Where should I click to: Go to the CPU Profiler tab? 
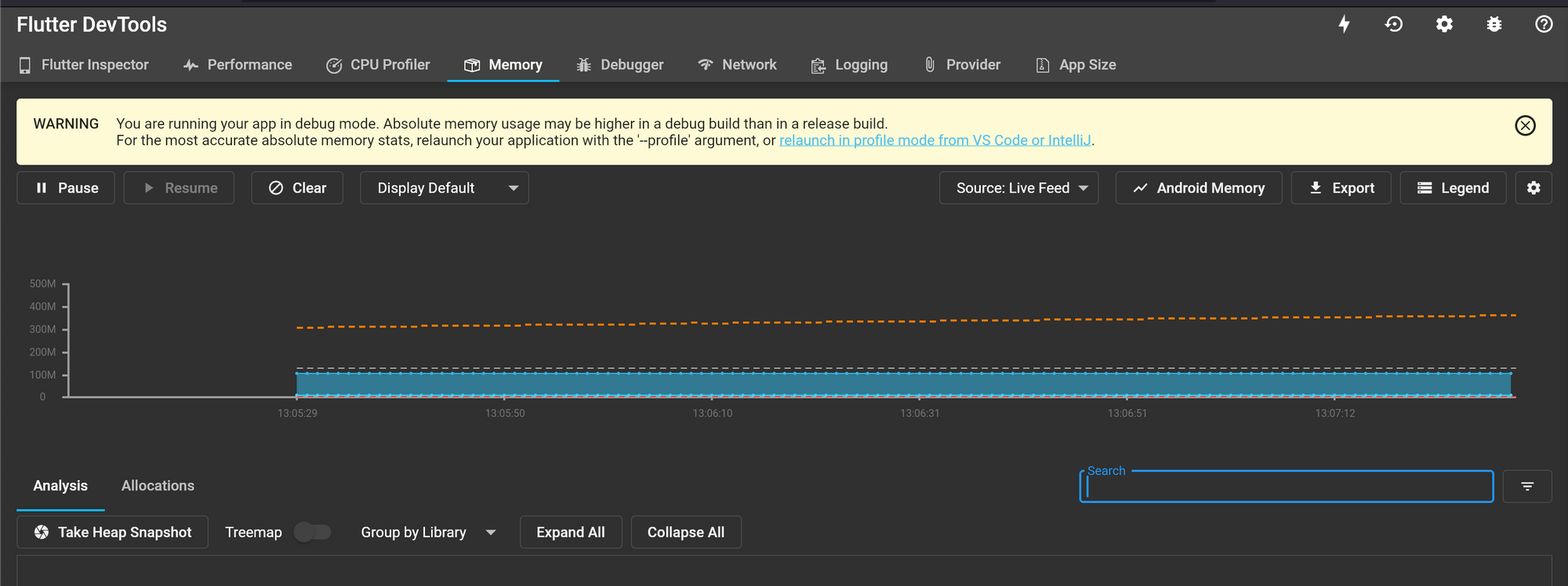click(378, 65)
